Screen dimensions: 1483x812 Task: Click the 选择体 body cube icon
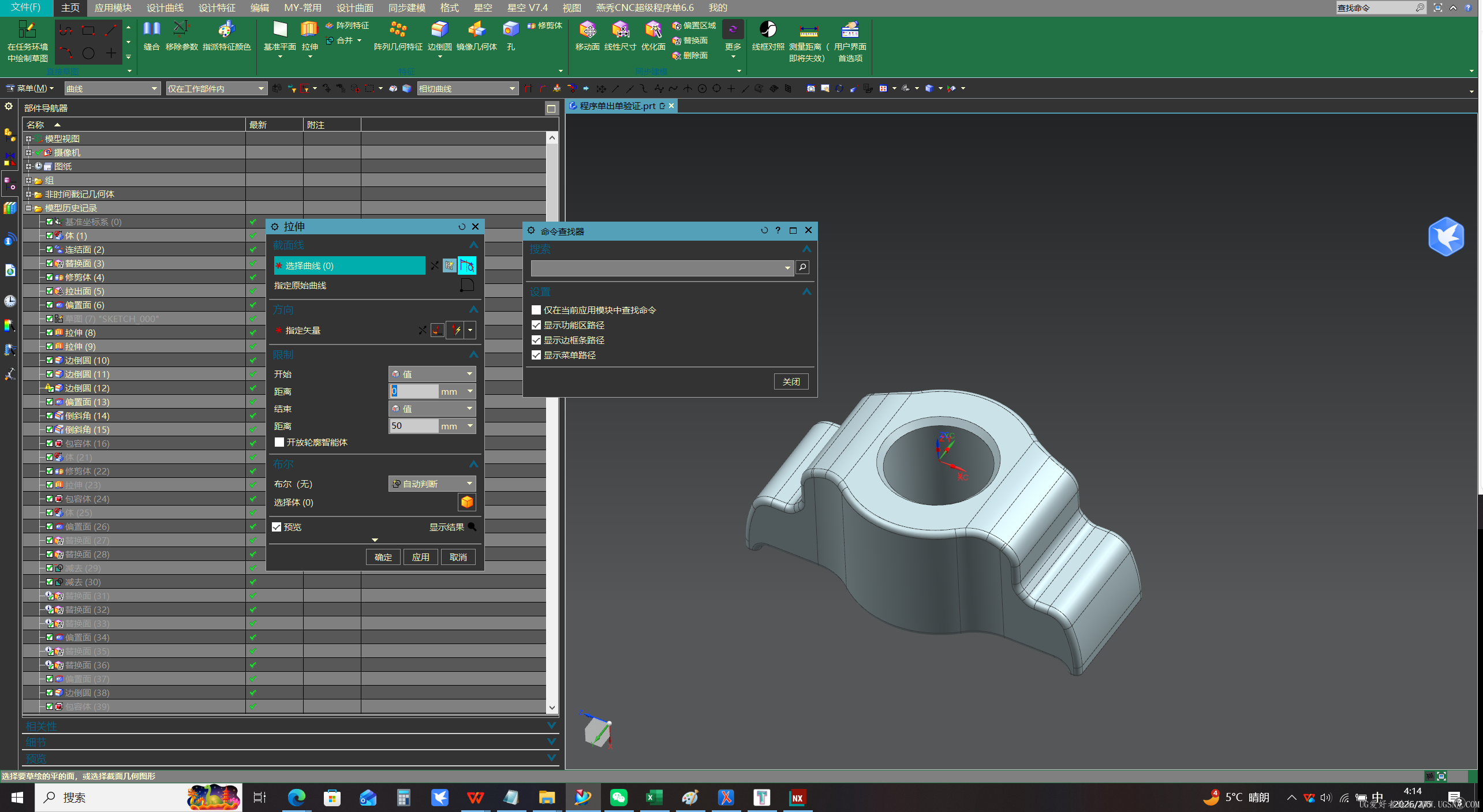(x=466, y=502)
